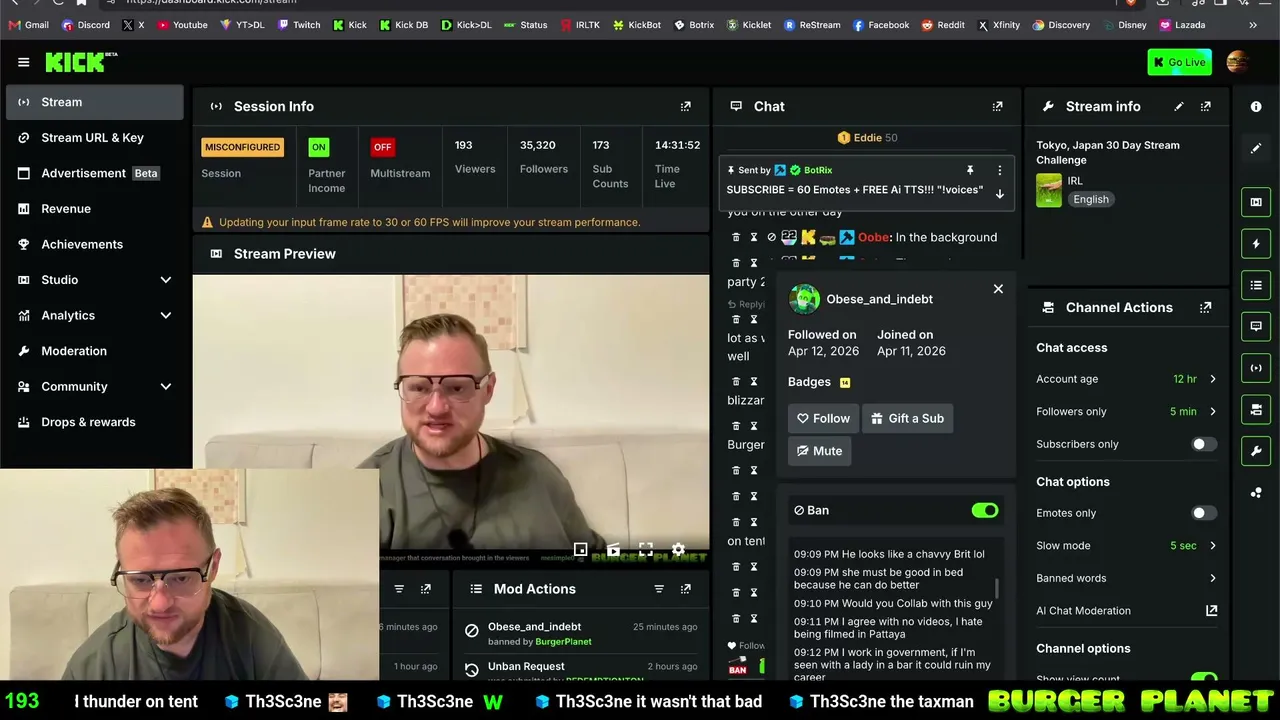Pop out the Stream info panel
The image size is (1280, 720).
coord(1206,106)
